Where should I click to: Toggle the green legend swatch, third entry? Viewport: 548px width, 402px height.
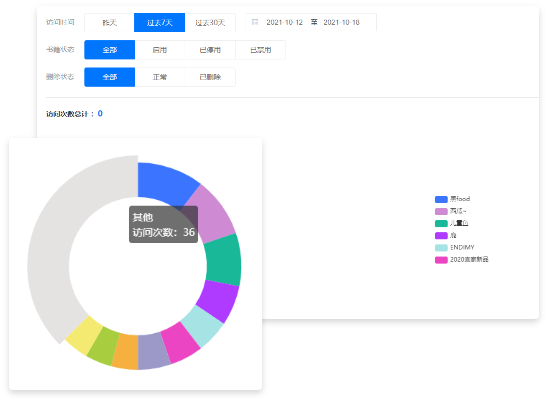point(441,223)
